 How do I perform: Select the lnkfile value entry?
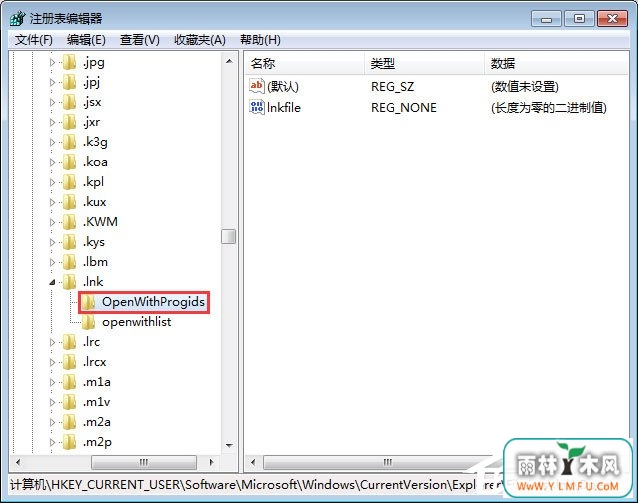284,107
